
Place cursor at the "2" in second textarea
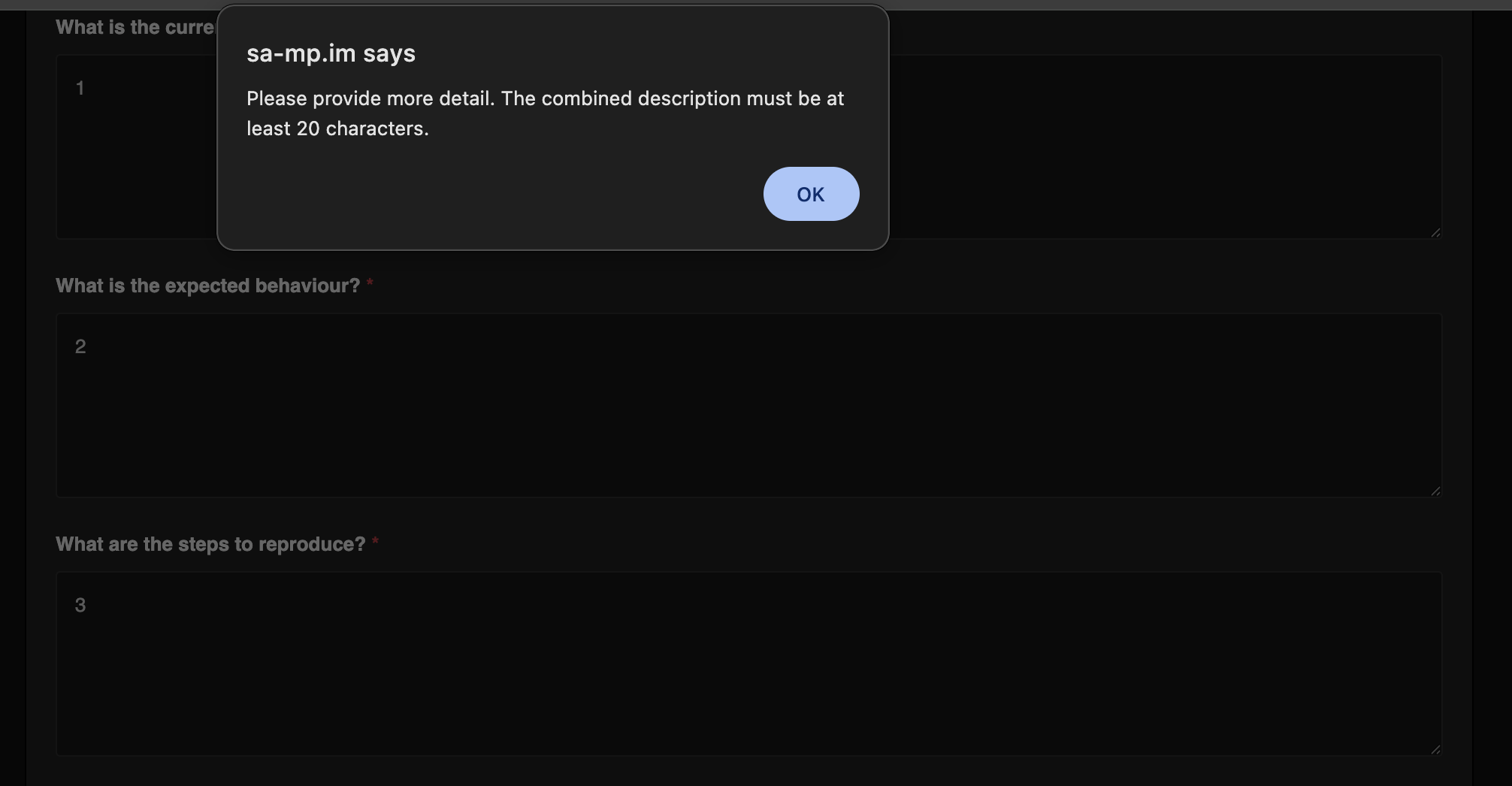click(80, 347)
